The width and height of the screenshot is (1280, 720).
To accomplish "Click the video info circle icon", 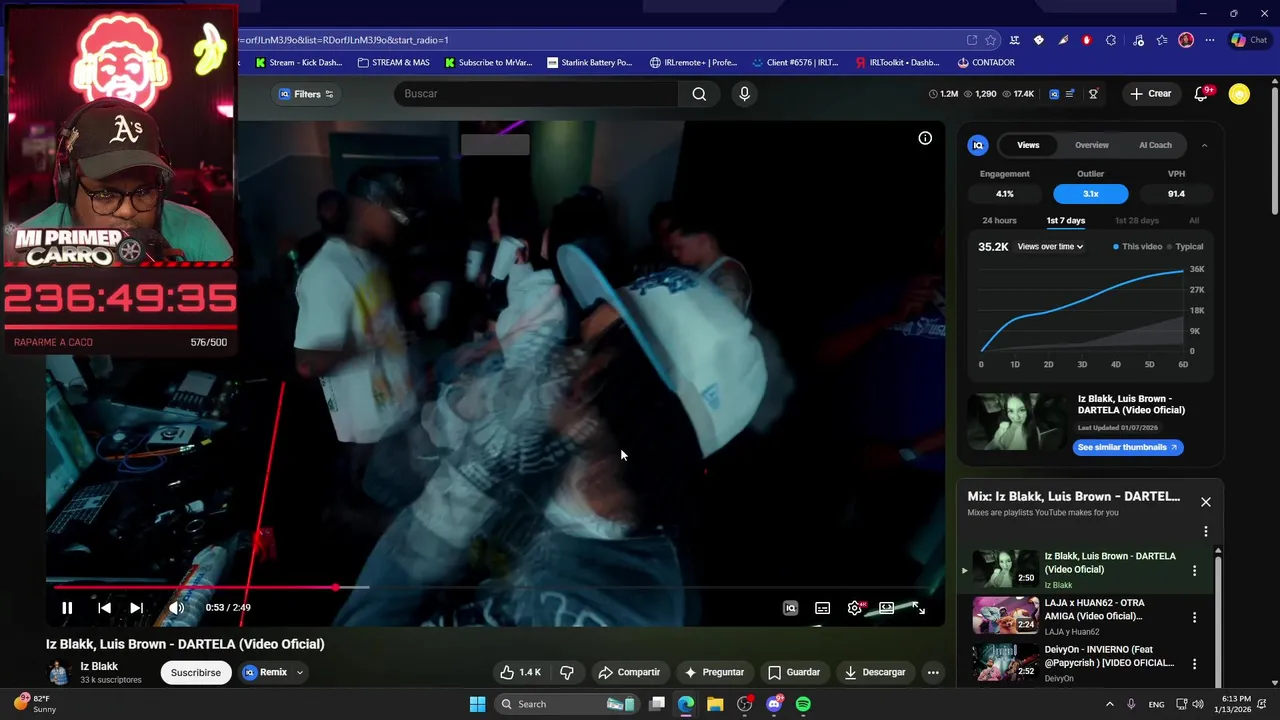I will coord(925,138).
